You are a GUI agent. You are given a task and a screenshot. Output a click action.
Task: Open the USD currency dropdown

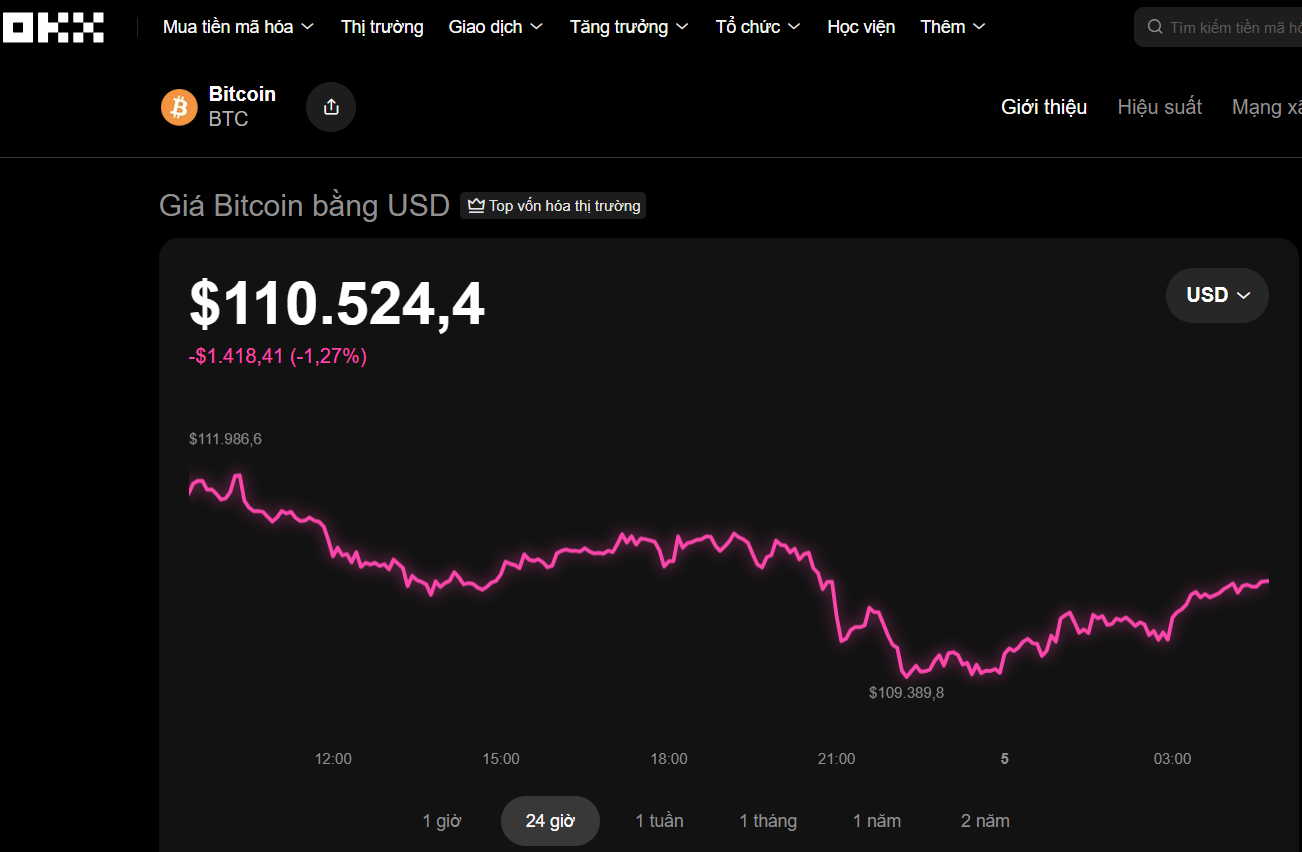(x=1217, y=295)
